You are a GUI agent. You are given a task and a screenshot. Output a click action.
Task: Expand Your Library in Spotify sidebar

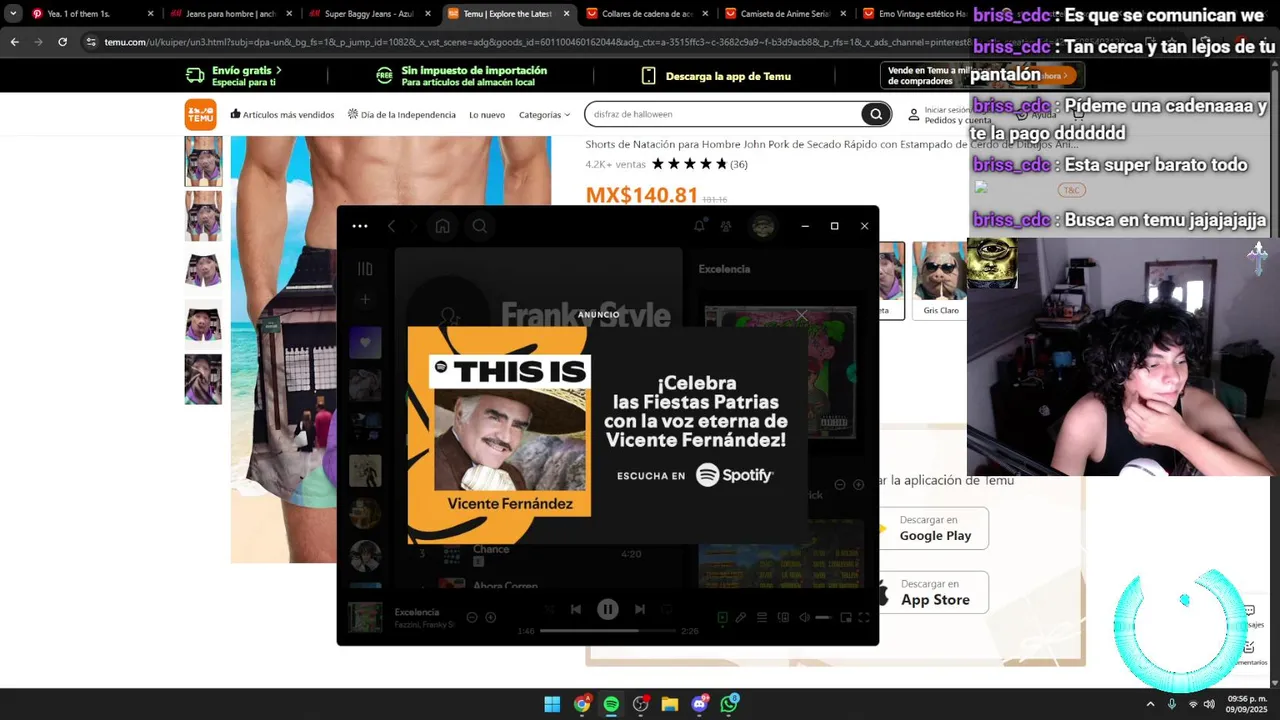(365, 268)
